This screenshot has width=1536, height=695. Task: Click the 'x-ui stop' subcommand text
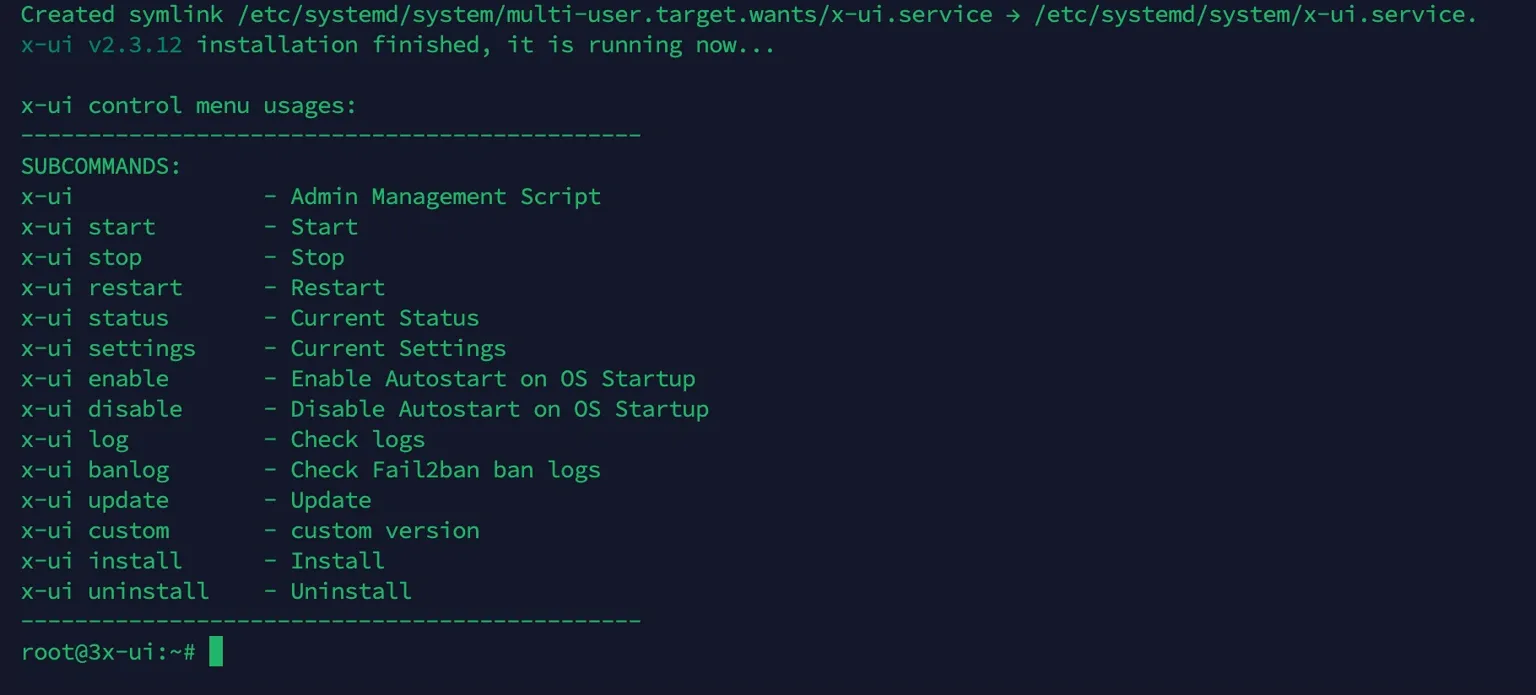click(x=81, y=257)
